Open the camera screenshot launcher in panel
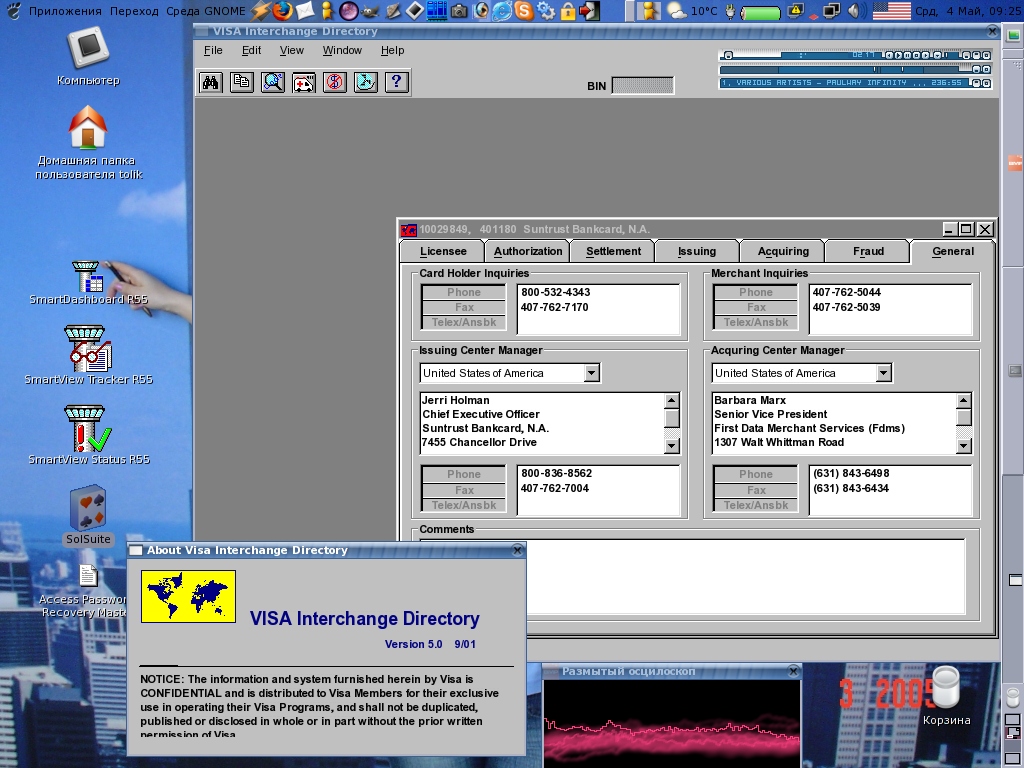 (x=459, y=11)
